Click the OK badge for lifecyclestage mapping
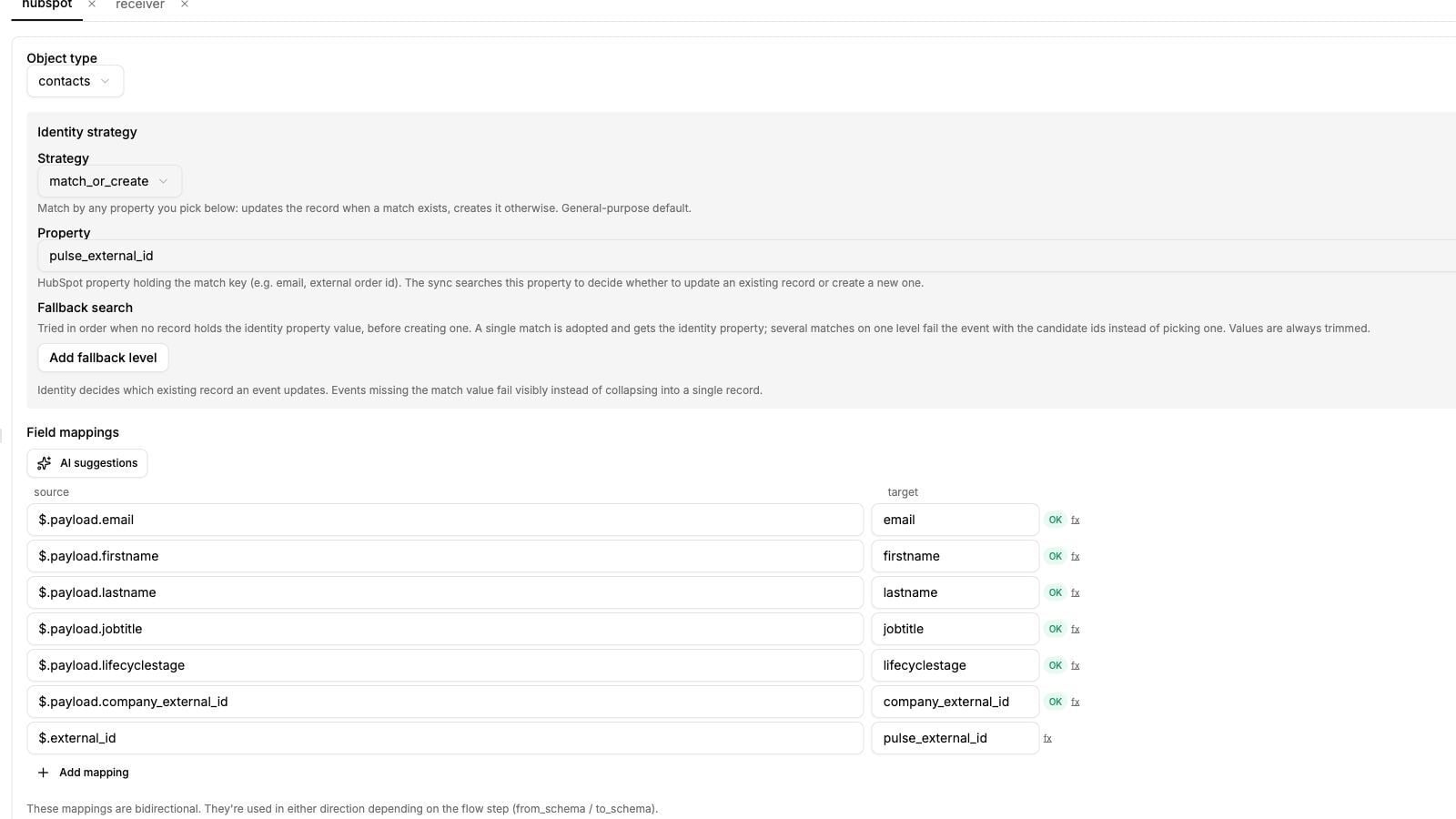This screenshot has height=819, width=1456. tap(1056, 665)
